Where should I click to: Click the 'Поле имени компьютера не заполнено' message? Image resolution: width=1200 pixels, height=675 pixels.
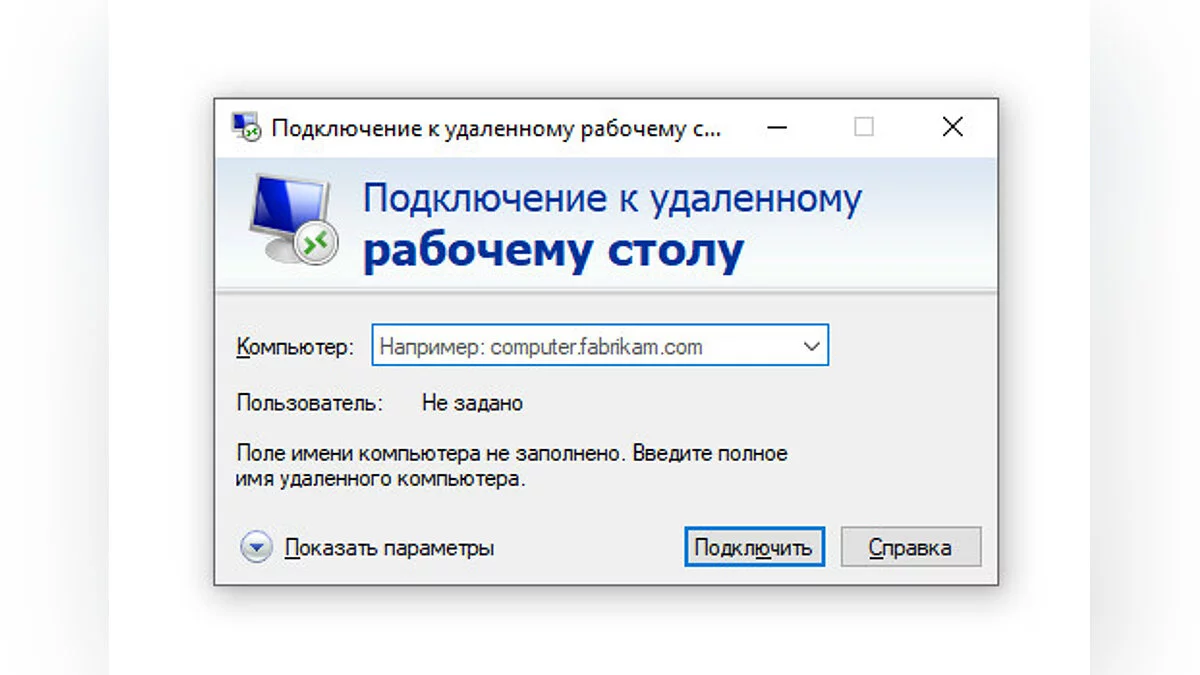[512, 466]
